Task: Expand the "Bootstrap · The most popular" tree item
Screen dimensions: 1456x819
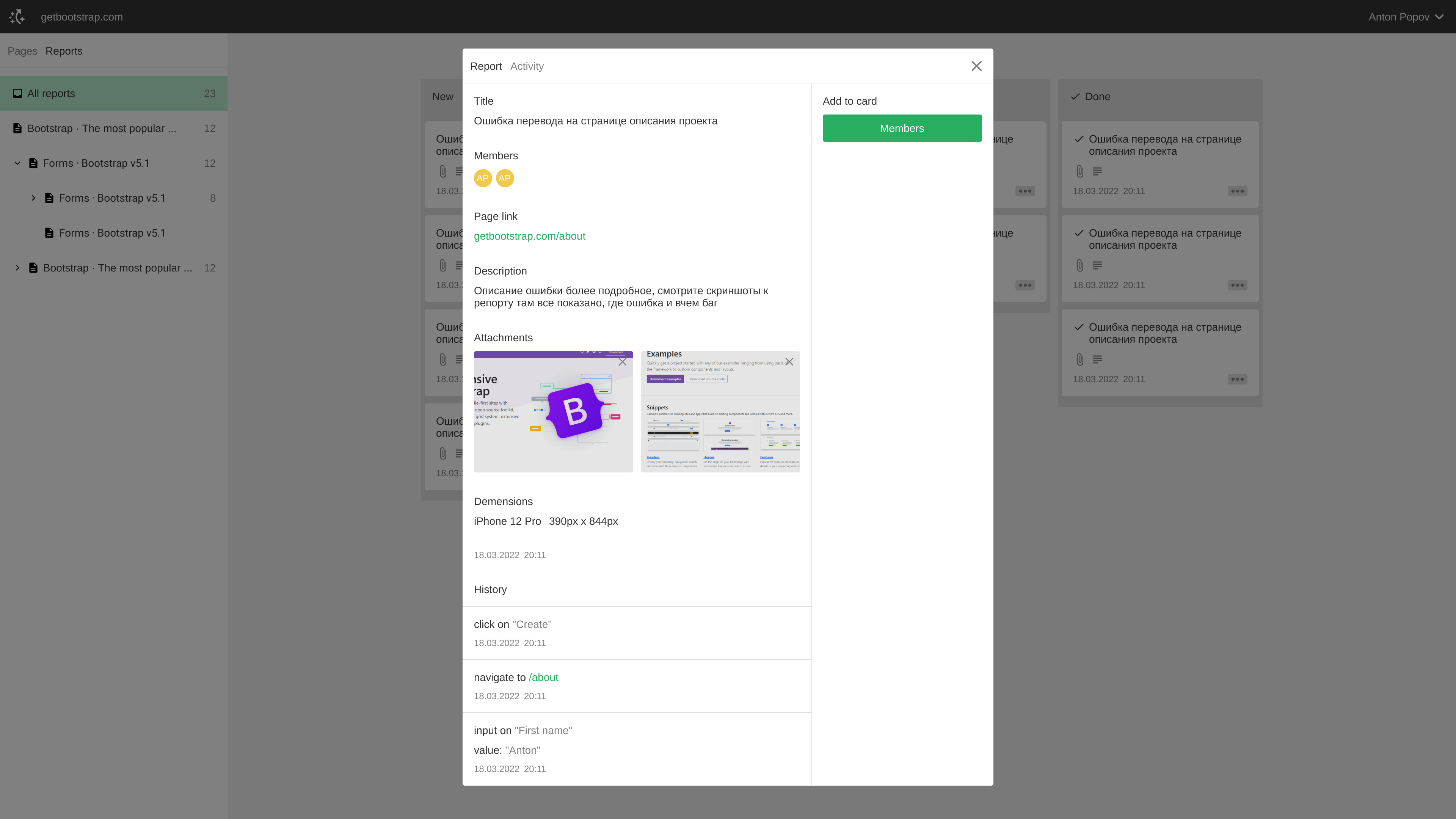Action: pos(17,268)
